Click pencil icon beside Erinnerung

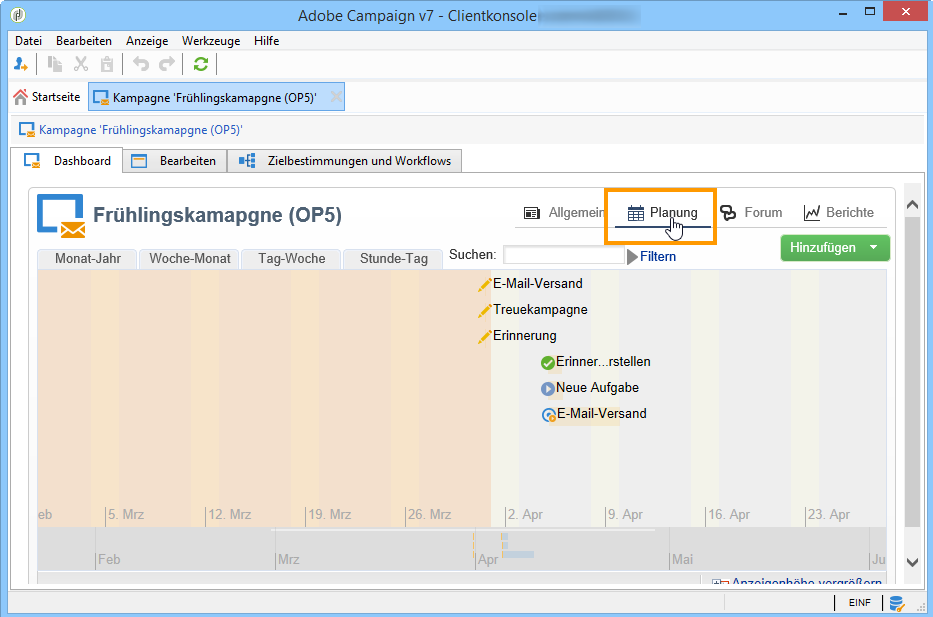[484, 337]
